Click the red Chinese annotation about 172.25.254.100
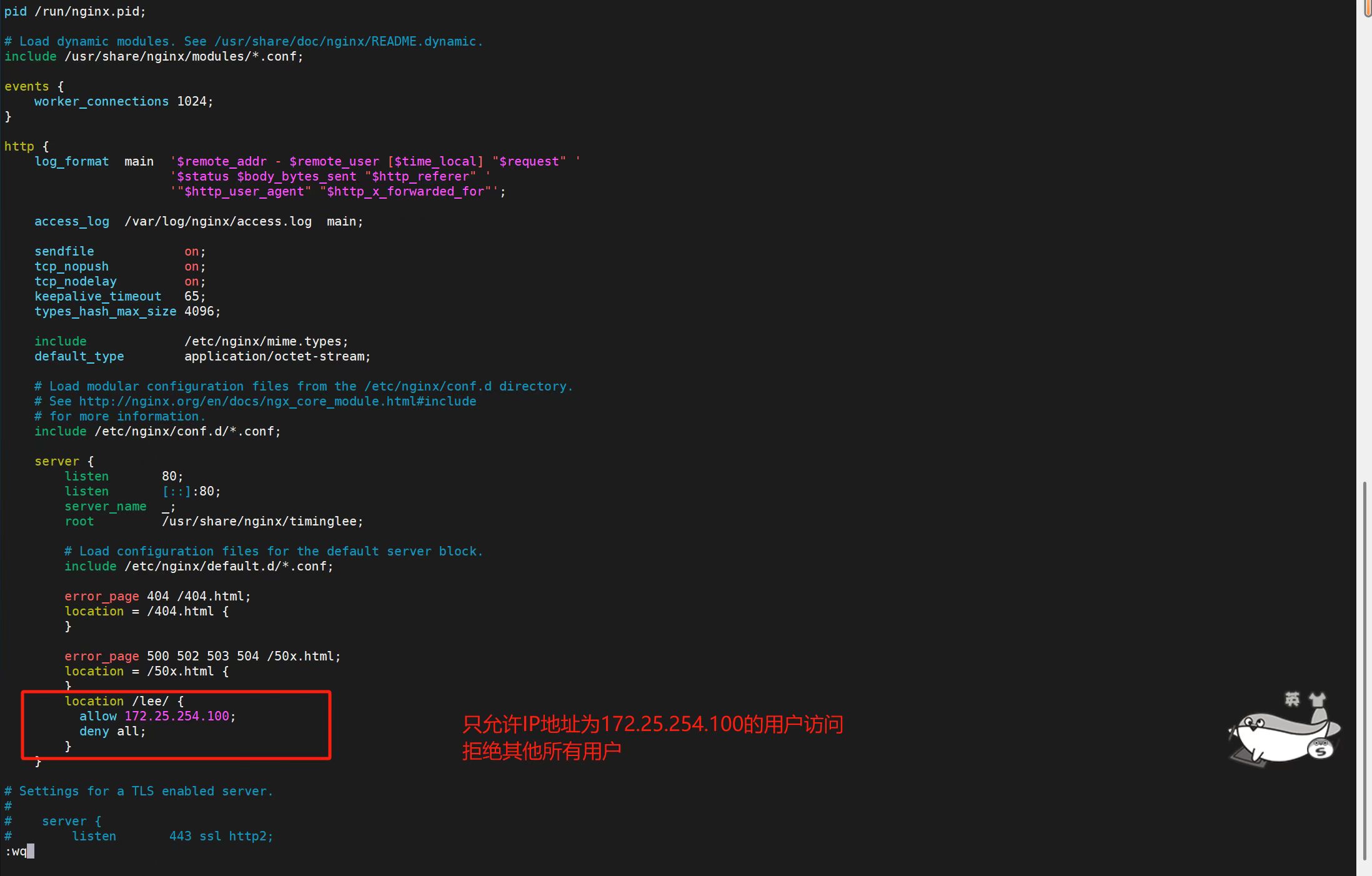 [x=653, y=725]
